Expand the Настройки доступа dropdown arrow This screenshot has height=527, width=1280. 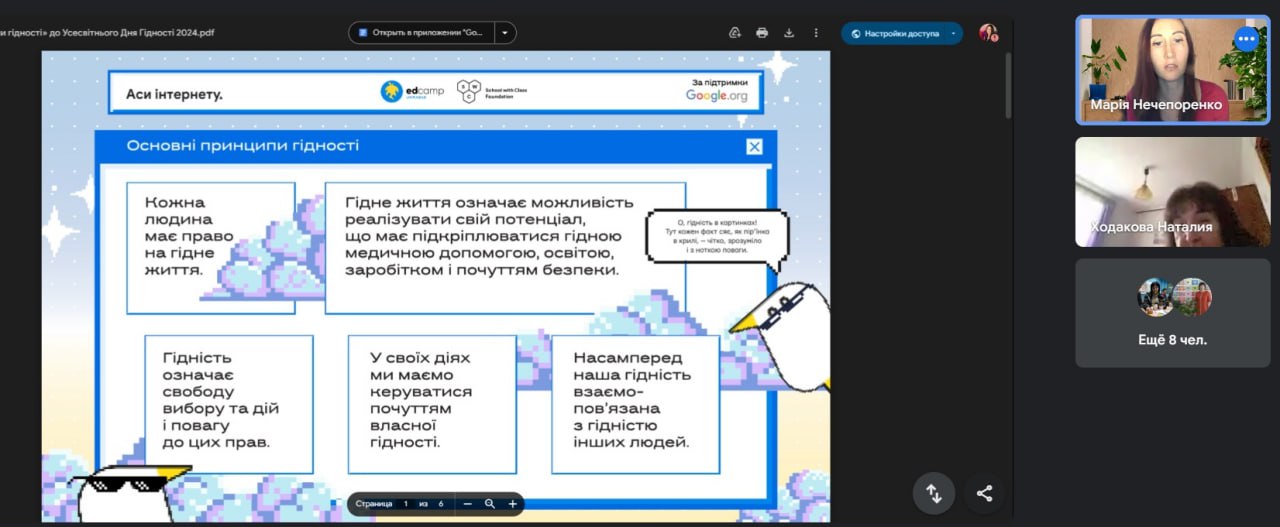953,33
